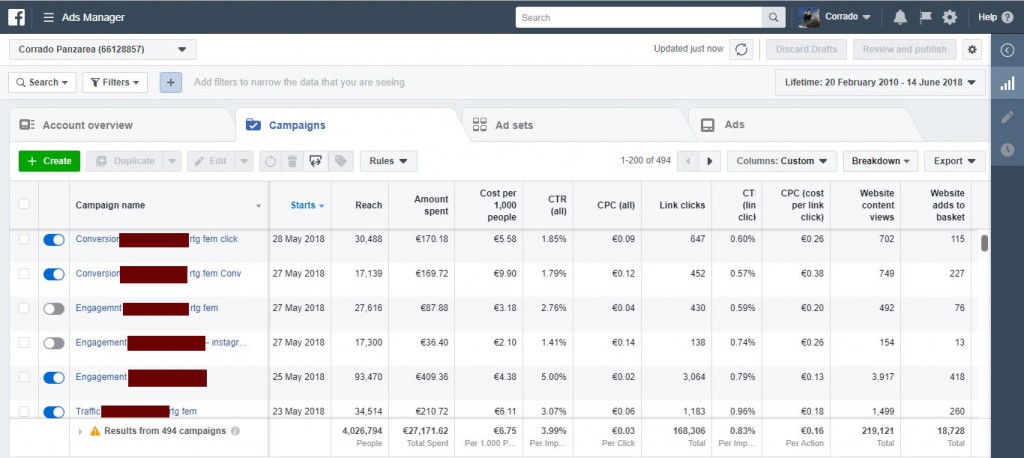1024x458 pixels.
Task: Click the Review and publish button
Action: click(904, 49)
